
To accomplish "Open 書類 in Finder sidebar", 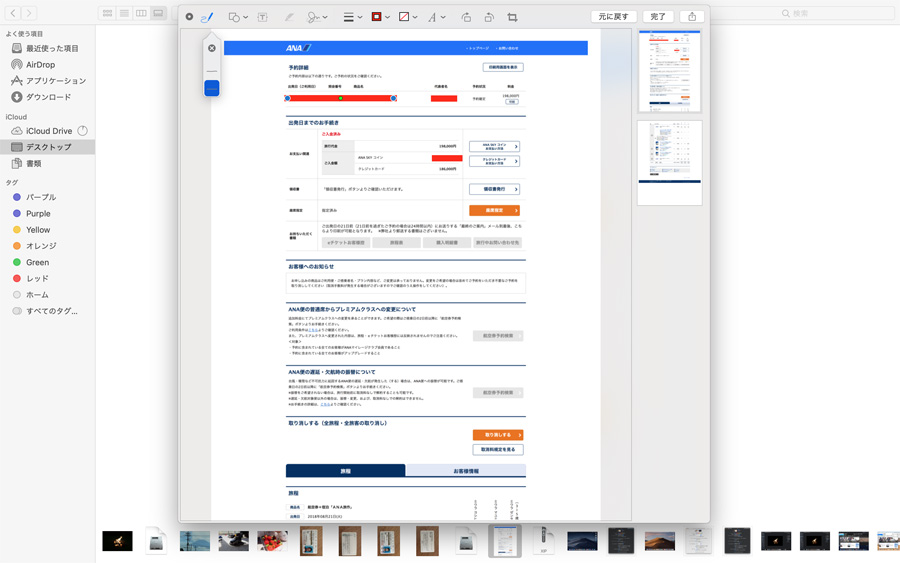I will pos(48,164).
